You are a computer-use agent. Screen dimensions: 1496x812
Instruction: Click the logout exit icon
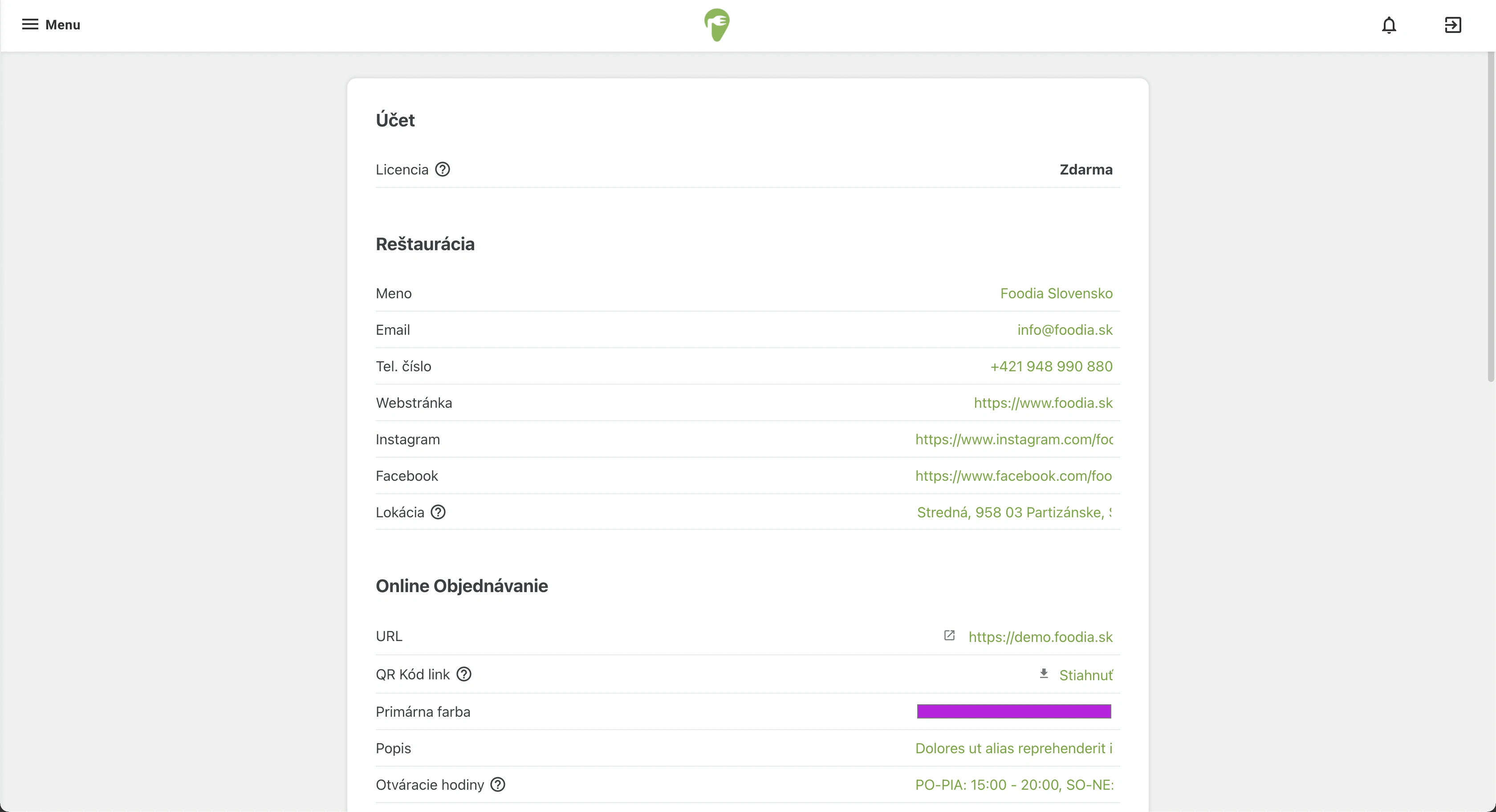tap(1452, 25)
